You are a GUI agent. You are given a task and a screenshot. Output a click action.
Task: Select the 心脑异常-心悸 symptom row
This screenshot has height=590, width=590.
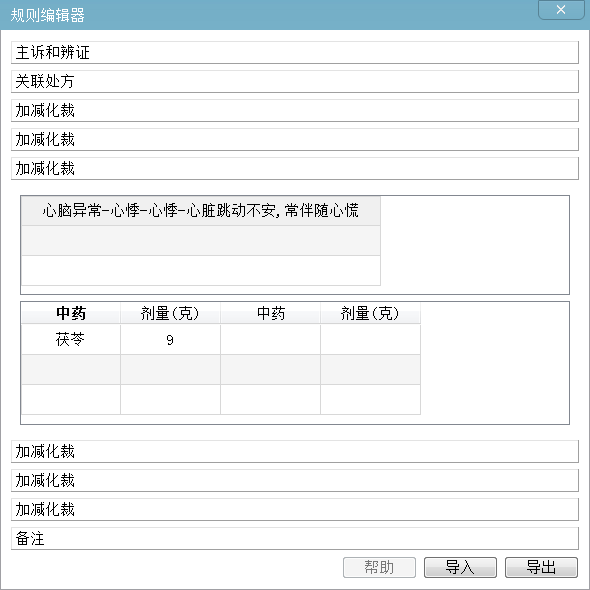(201, 211)
